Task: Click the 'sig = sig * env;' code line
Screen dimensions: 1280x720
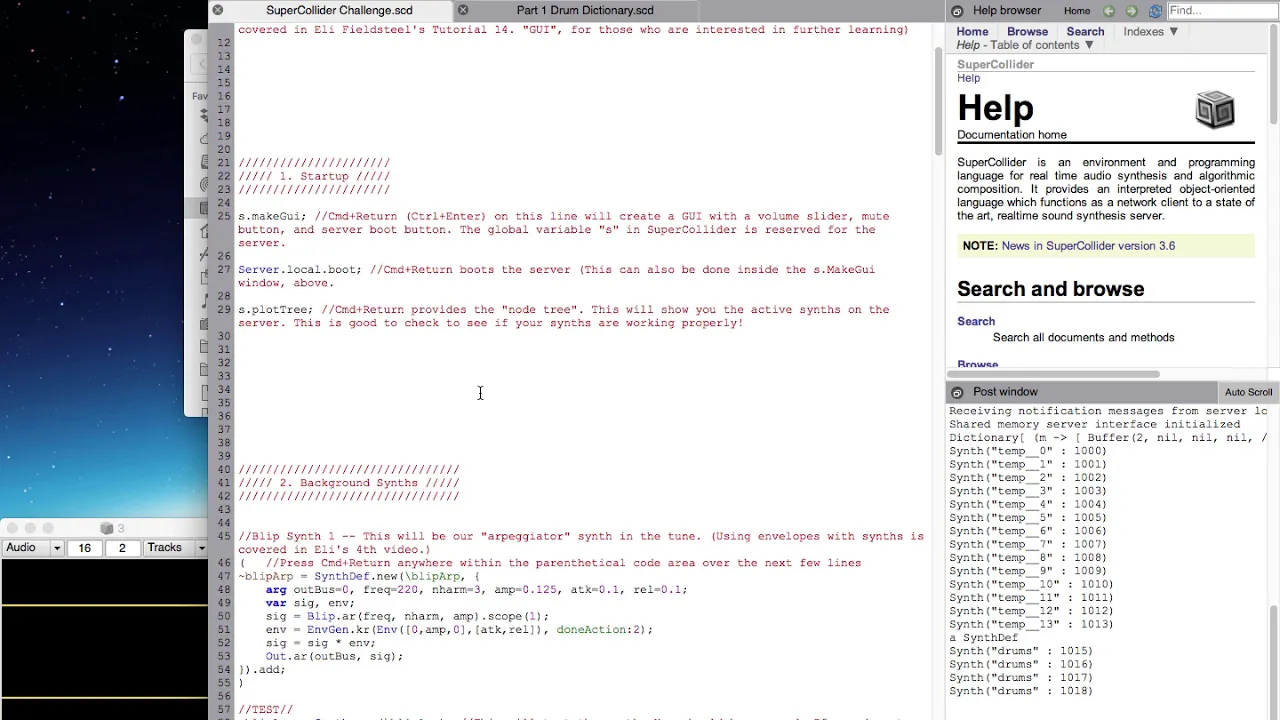Action: (320, 643)
